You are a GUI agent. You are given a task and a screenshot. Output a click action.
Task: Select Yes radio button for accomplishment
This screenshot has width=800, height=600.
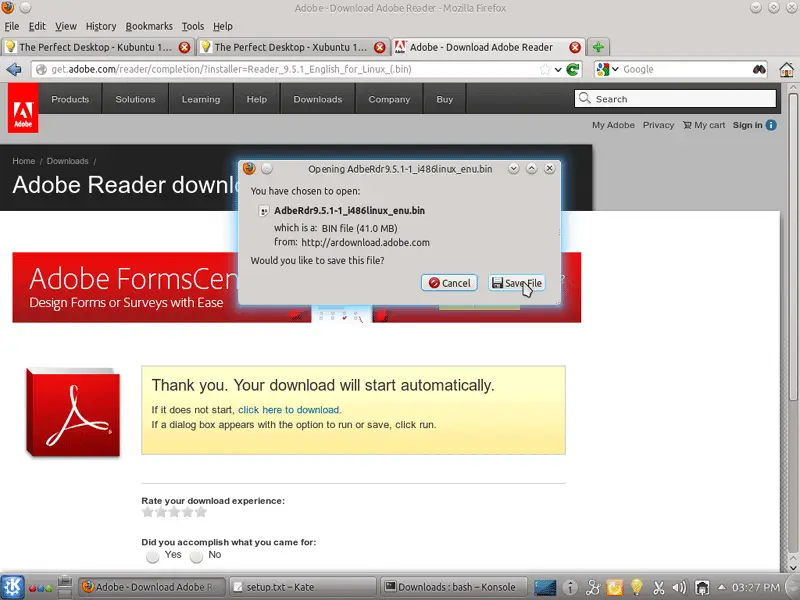153,556
